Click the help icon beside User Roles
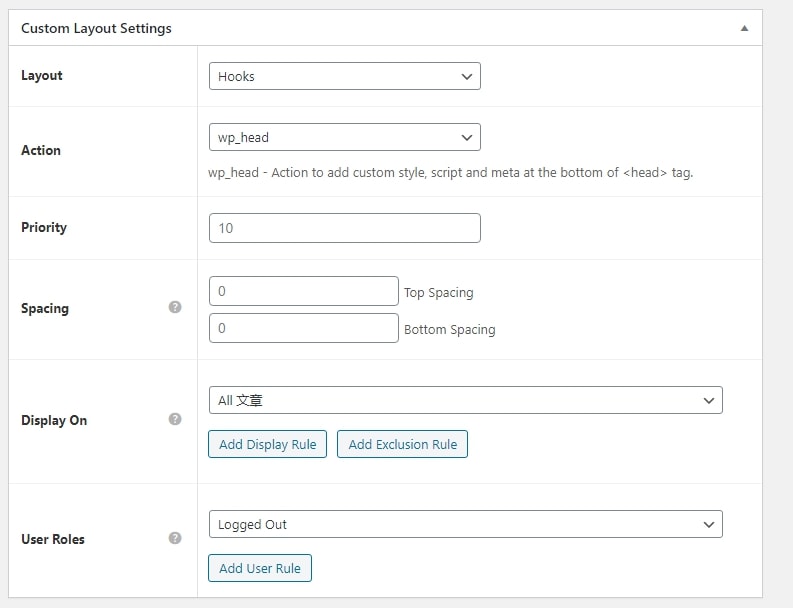The height and width of the screenshot is (608, 793). pyautogui.click(x=175, y=538)
